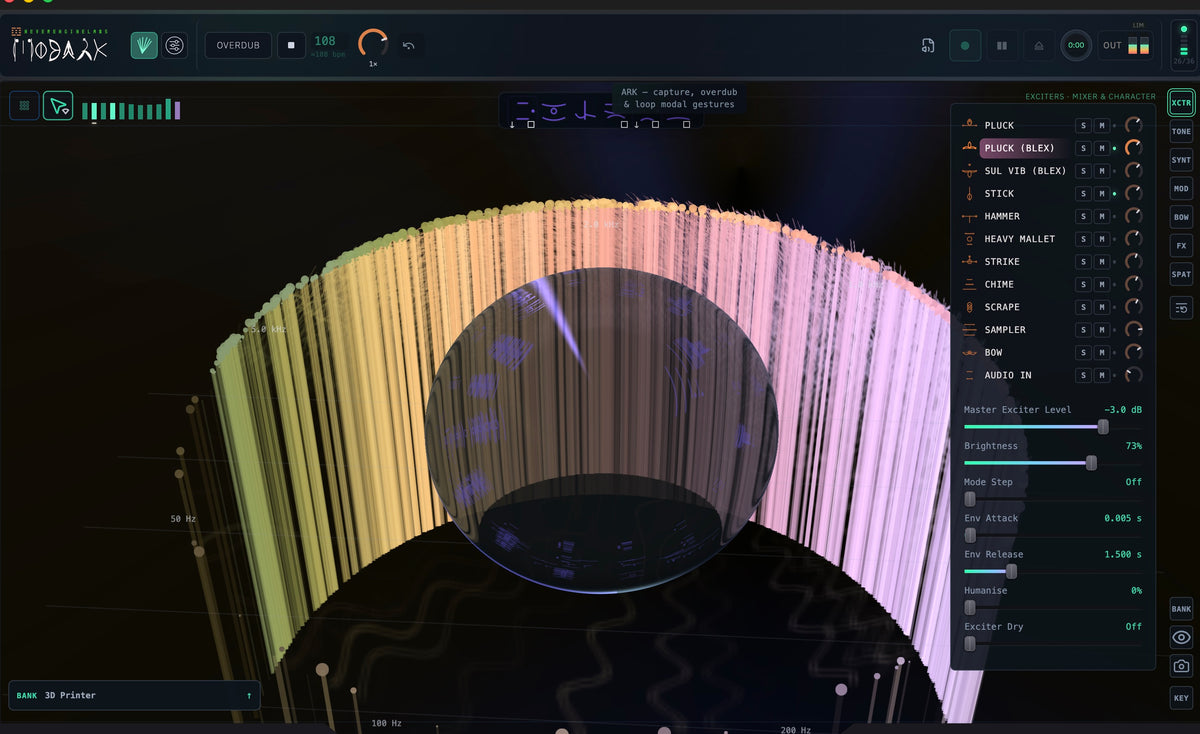This screenshot has width=1200, height=734.
Task: Select the fan-shaped view mode icon
Action: [144, 45]
